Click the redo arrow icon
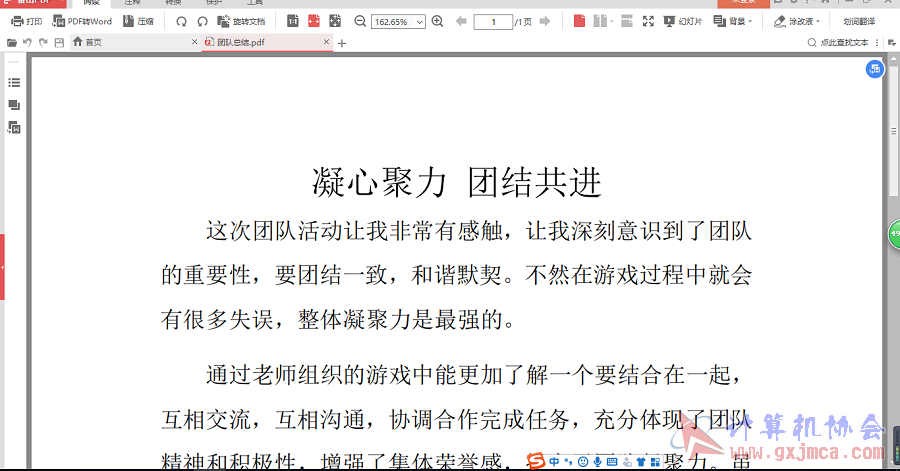The image size is (900, 471). coord(43,42)
